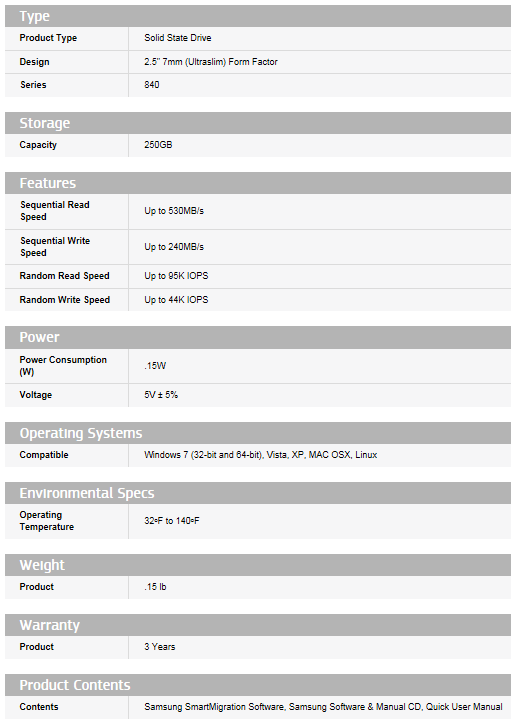Click the Up to 530MB/s read speed

pos(174,211)
